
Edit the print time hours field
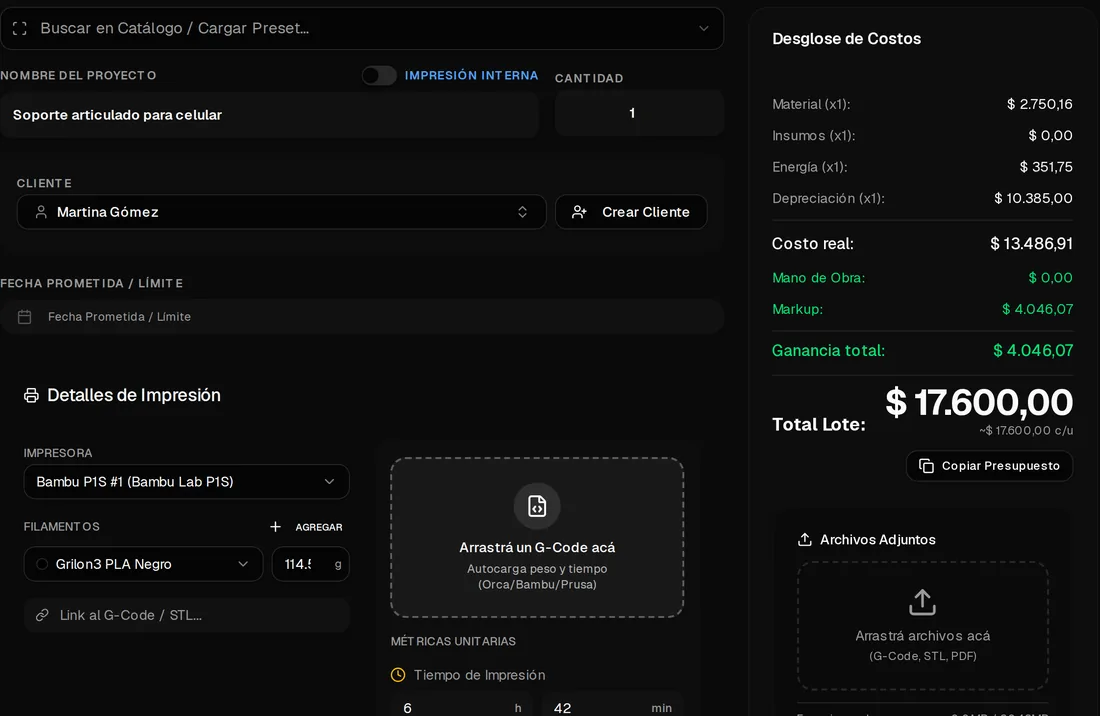pyautogui.click(x=462, y=705)
